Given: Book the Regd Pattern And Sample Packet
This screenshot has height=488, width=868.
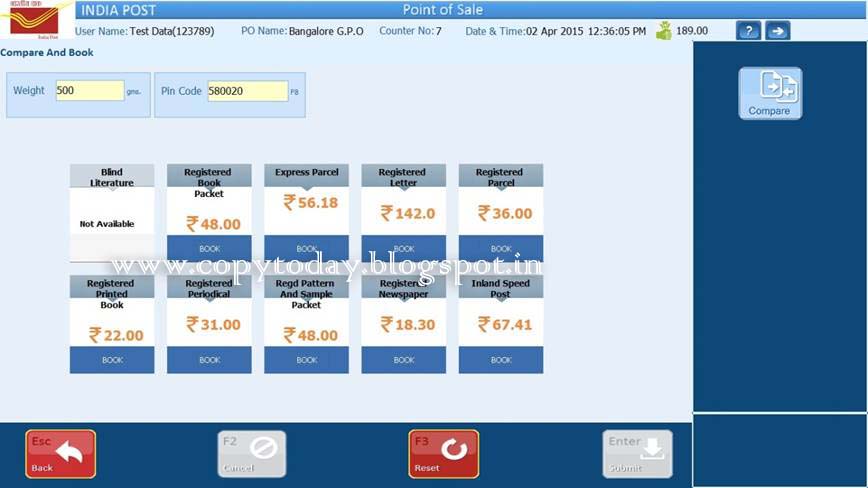Looking at the screenshot, I should 307,360.
